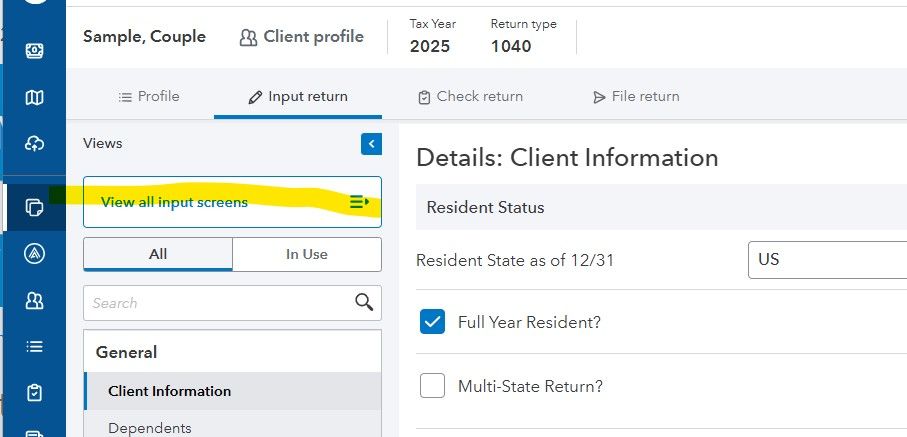Open the clients people icon in sidebar
This screenshot has width=907, height=437.
pos(35,300)
